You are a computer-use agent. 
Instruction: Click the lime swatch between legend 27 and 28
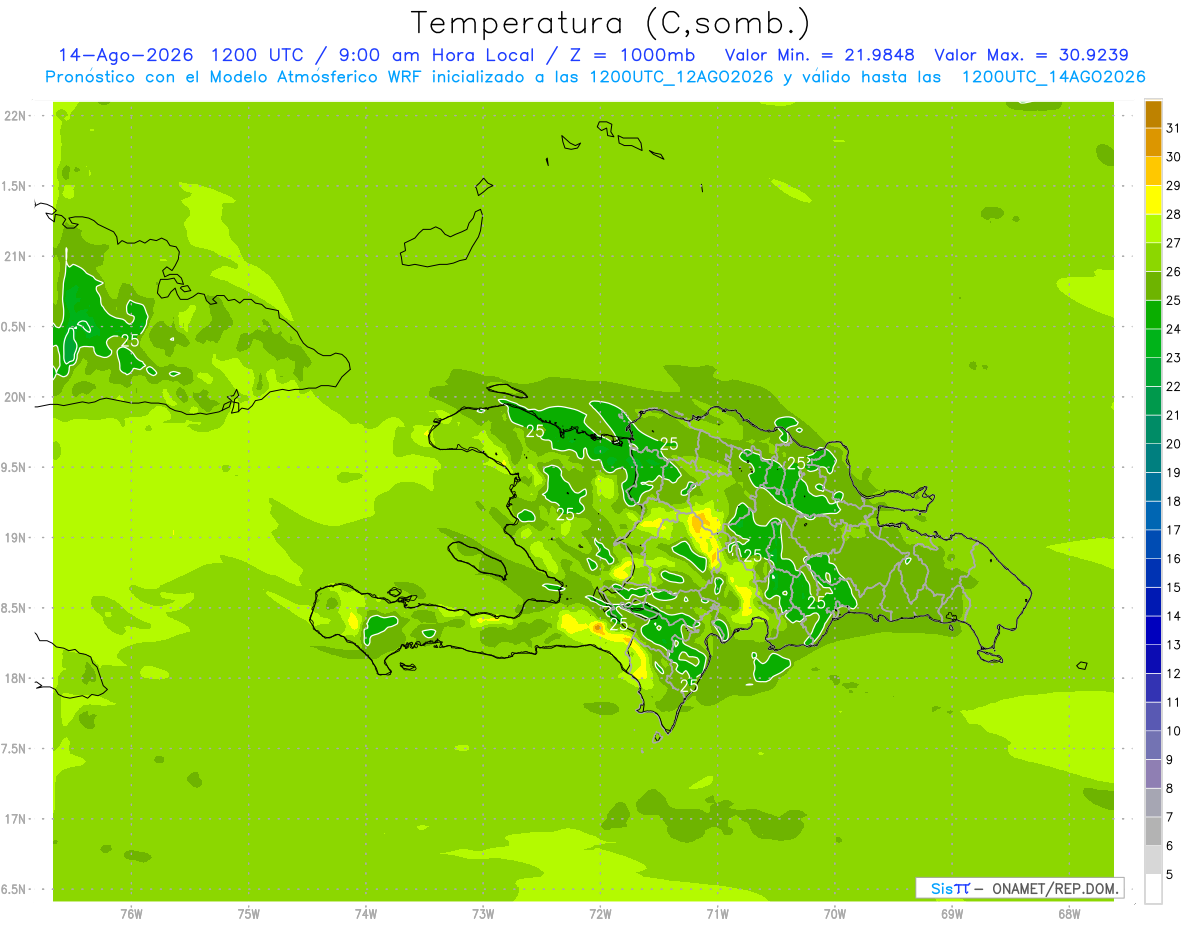click(x=1153, y=228)
